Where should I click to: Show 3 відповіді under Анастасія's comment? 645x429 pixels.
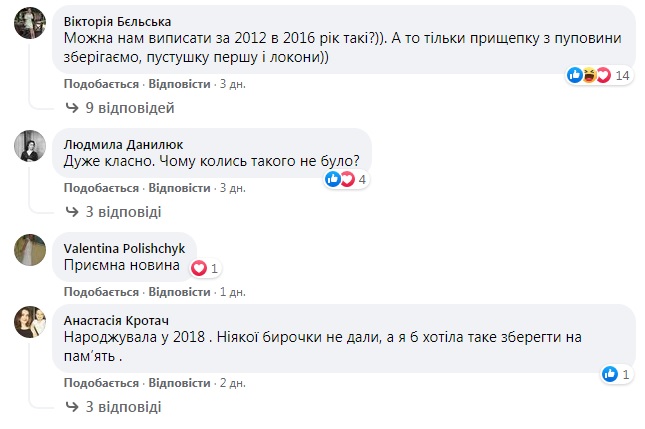pyautogui.click(x=117, y=407)
